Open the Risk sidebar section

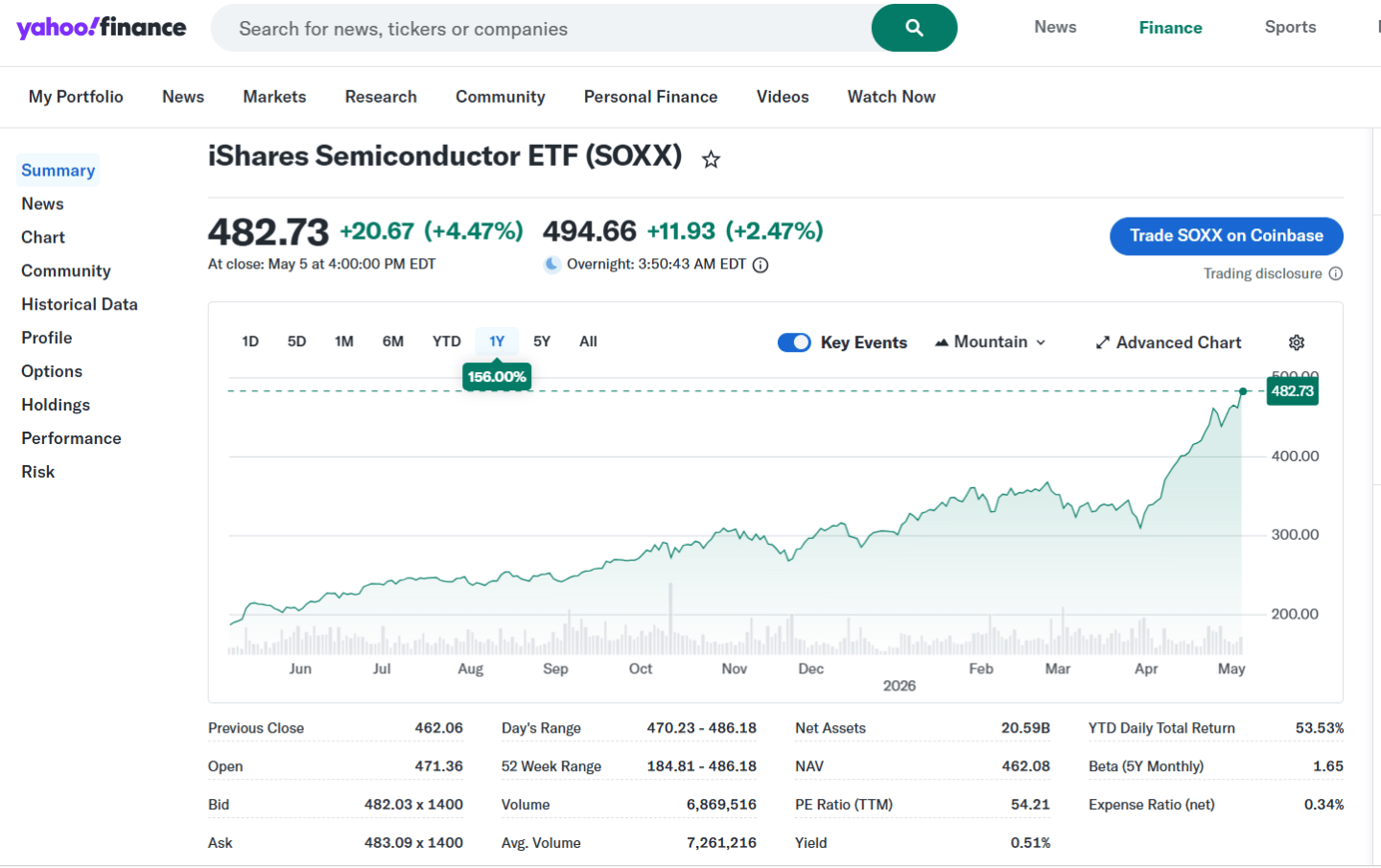[38, 473]
